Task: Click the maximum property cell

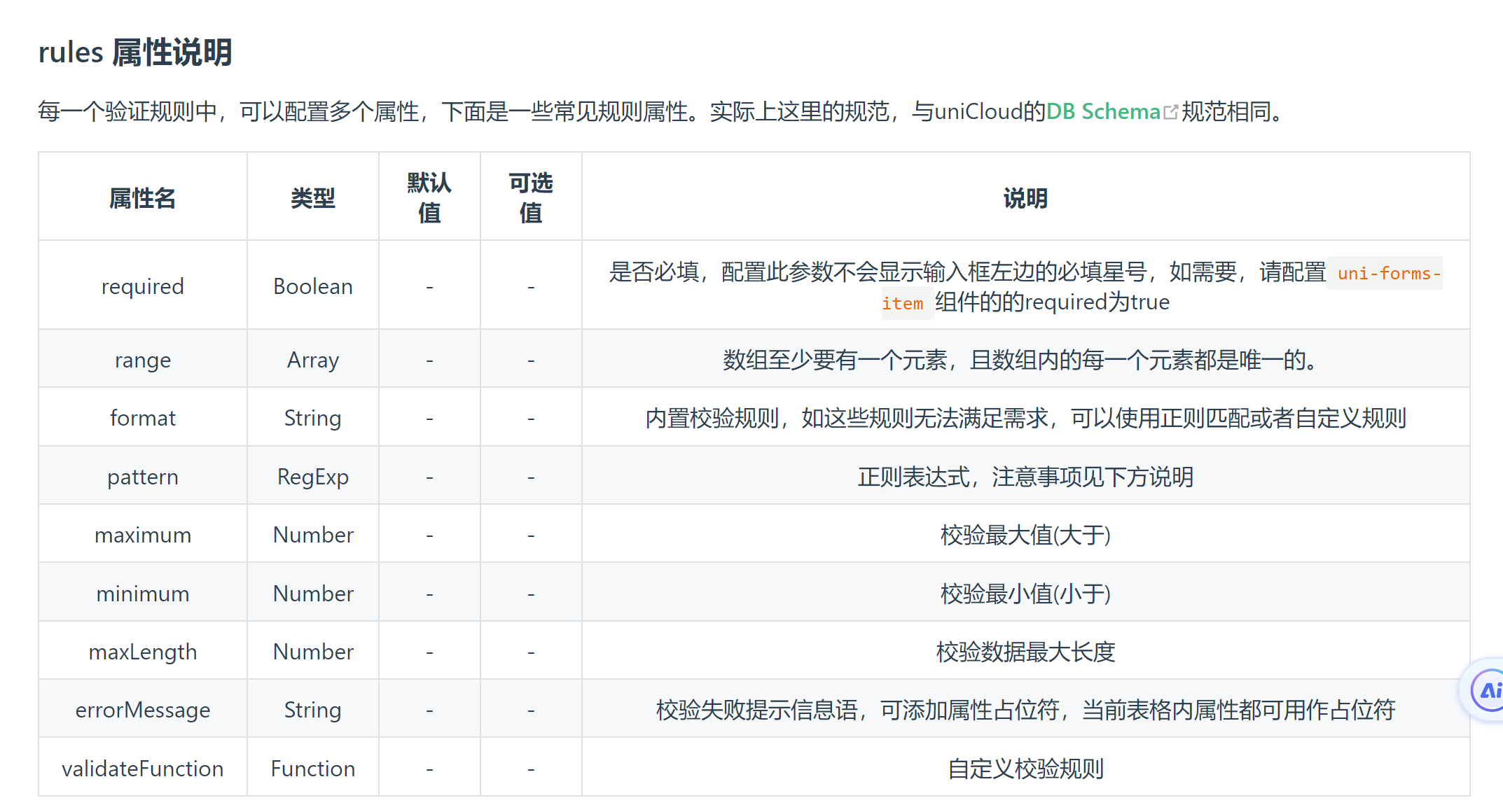Action: coord(142,535)
